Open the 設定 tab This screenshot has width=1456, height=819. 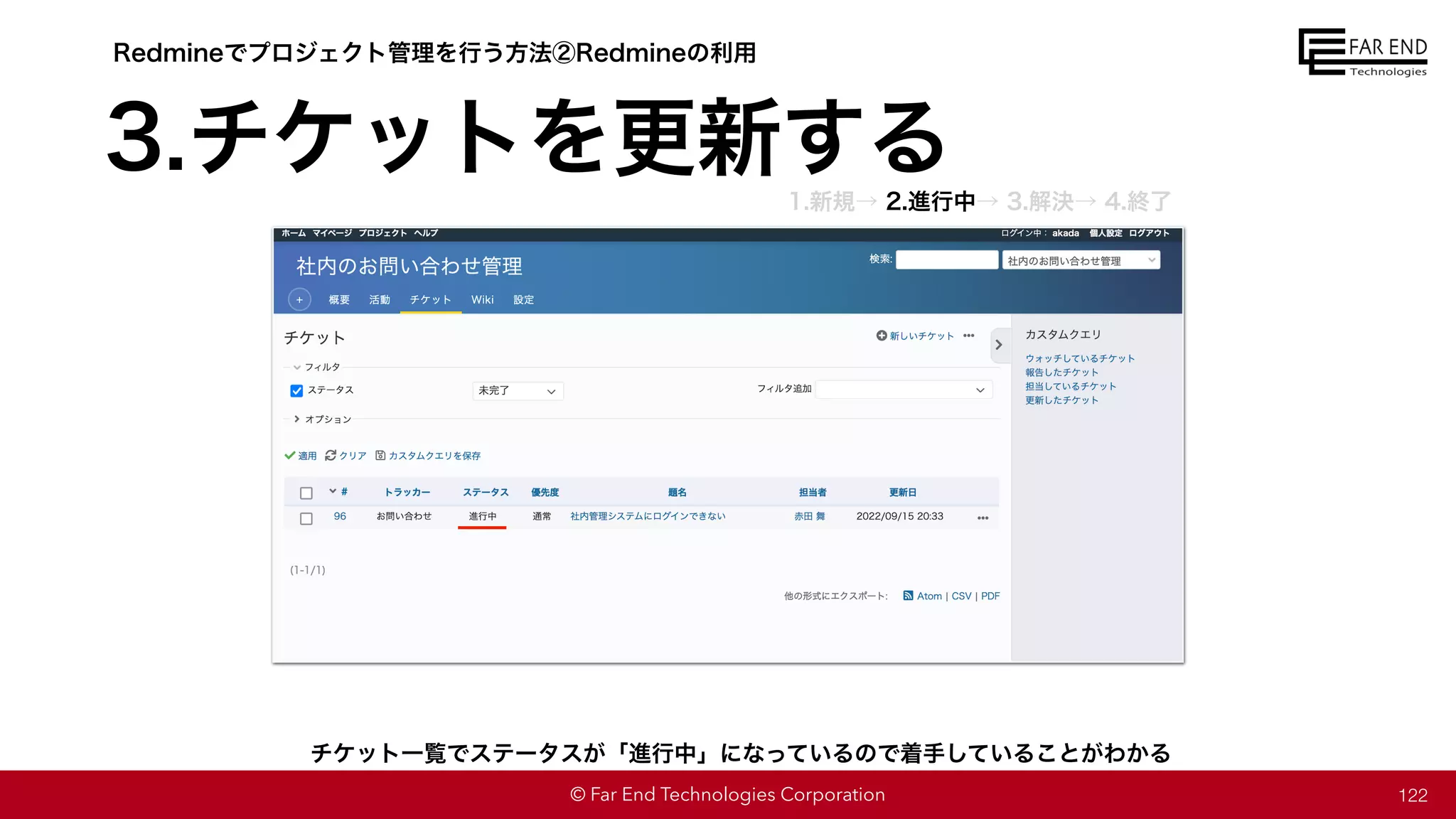[524, 300]
